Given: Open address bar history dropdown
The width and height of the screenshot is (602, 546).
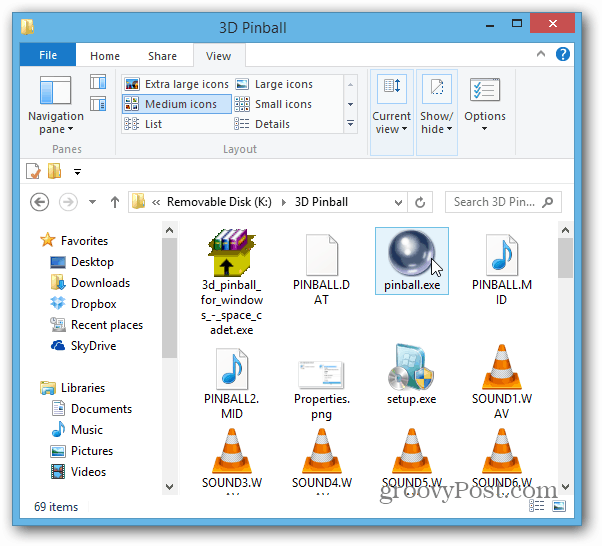Looking at the screenshot, I should (x=399, y=202).
